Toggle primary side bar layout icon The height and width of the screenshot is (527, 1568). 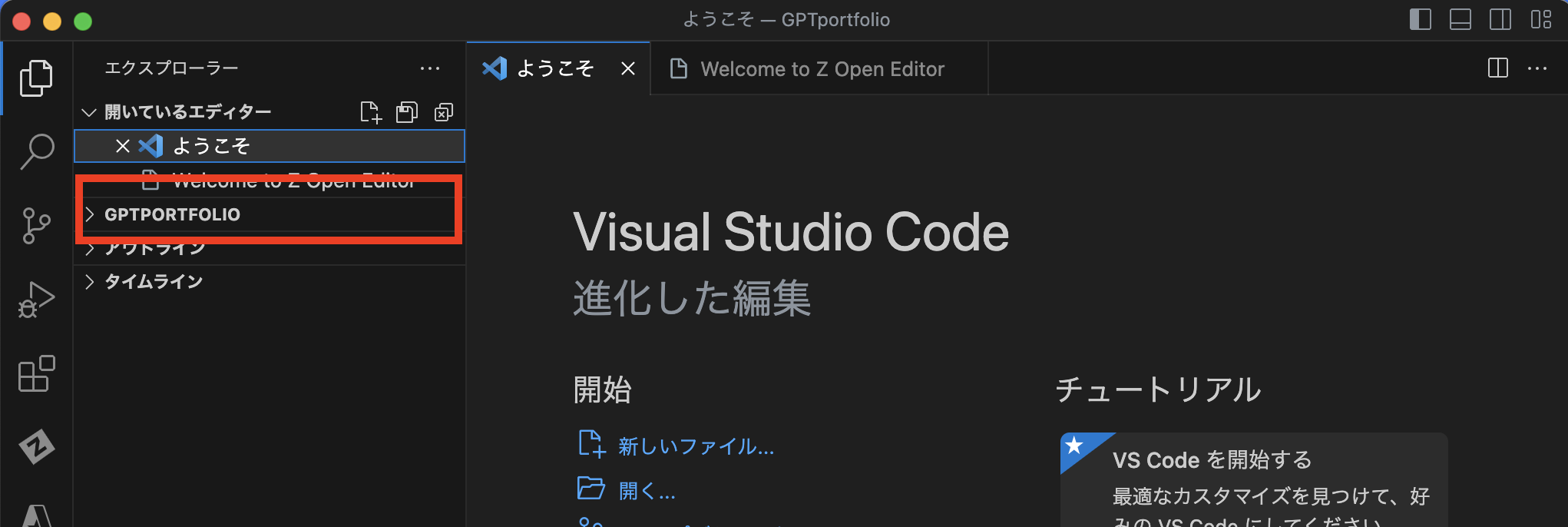[1421, 19]
